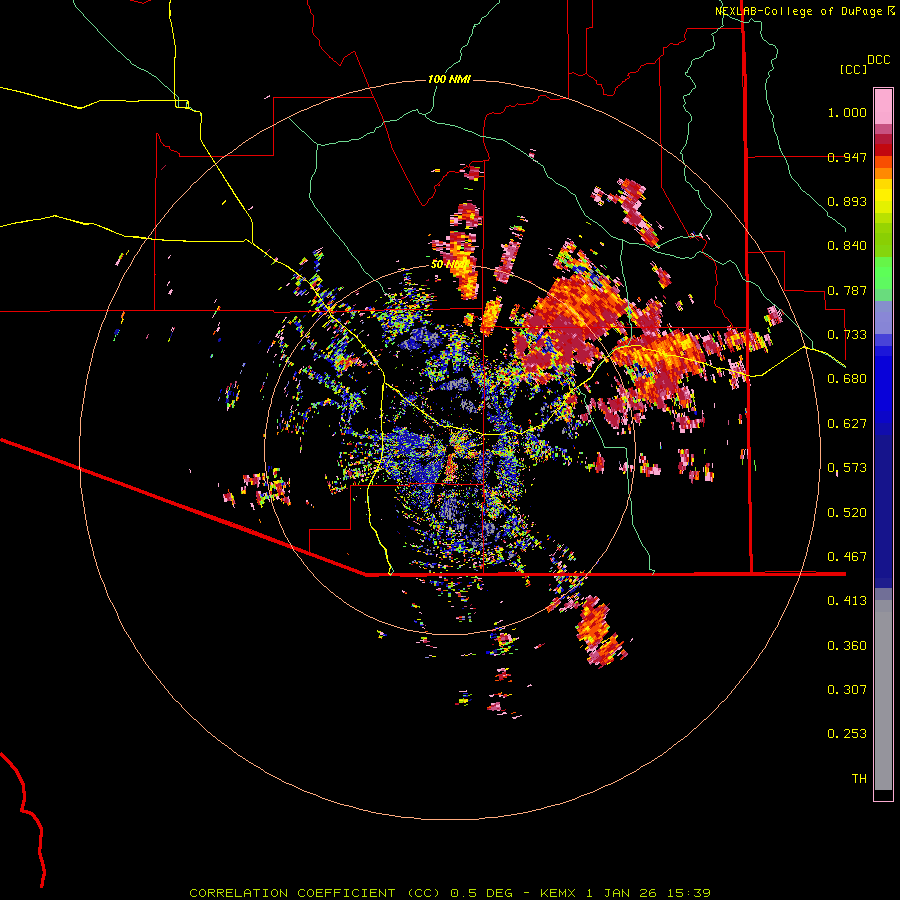The height and width of the screenshot is (900, 900).
Task: Select the 0.413 legend value
Action: pos(847,601)
